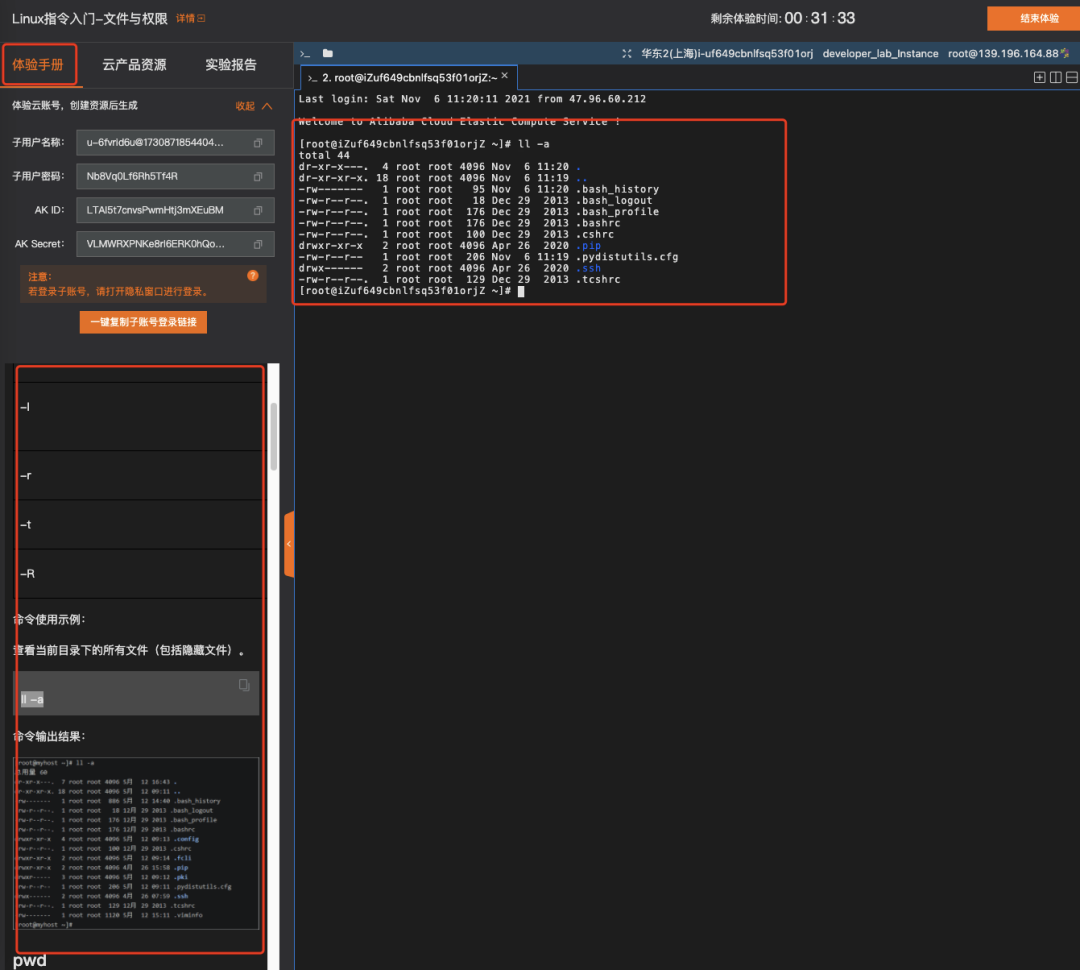Image resolution: width=1080 pixels, height=970 pixels.
Task: Click 一键复制子账号登录链接 button
Action: tap(143, 322)
